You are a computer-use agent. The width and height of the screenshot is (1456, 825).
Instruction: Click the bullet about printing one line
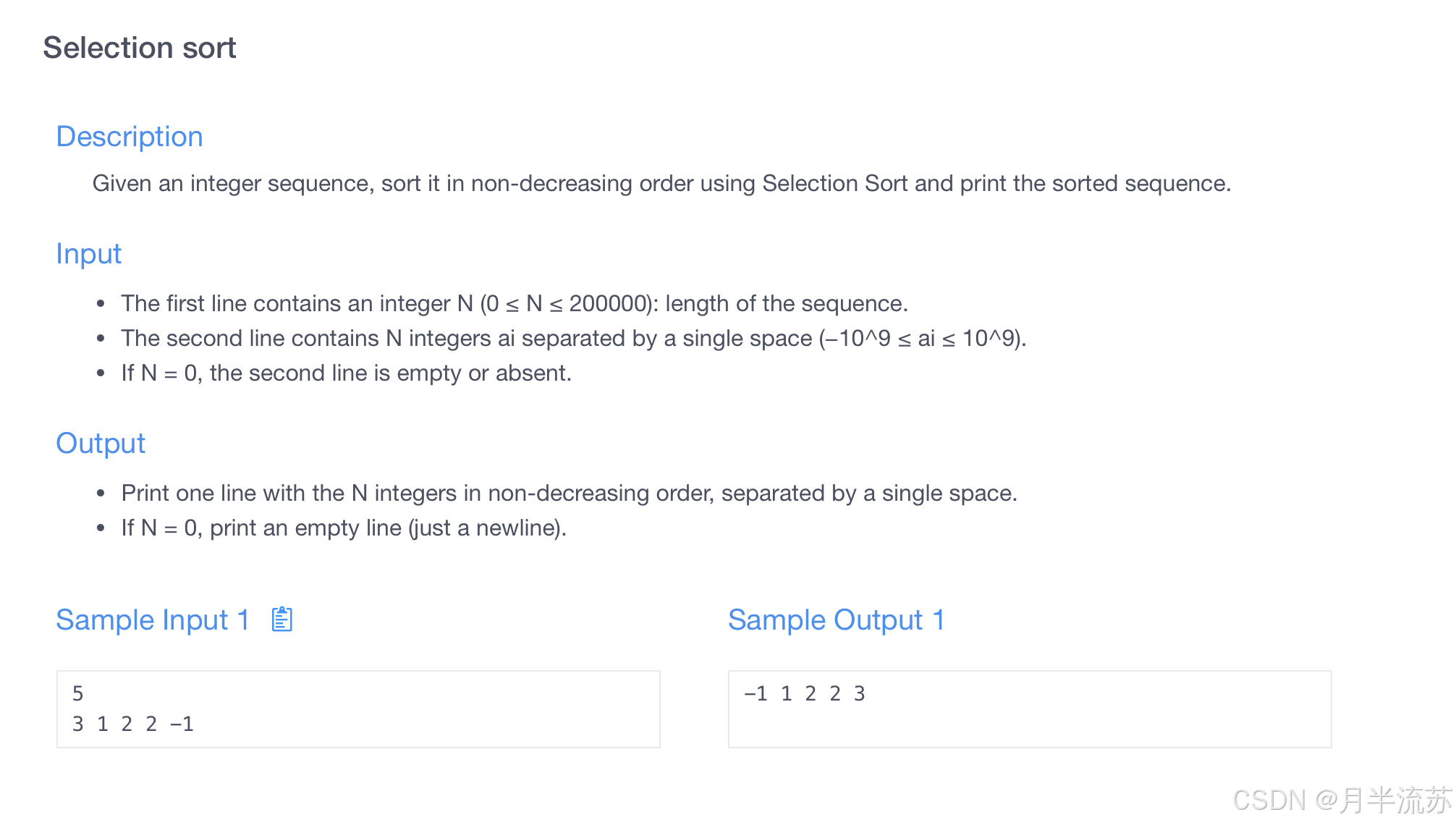pos(570,494)
